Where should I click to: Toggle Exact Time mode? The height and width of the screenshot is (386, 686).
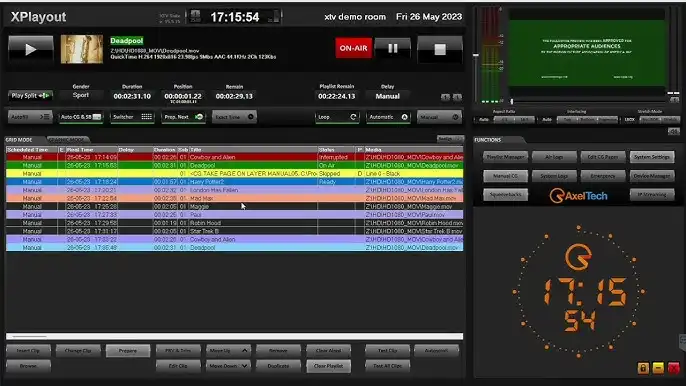click(x=234, y=117)
